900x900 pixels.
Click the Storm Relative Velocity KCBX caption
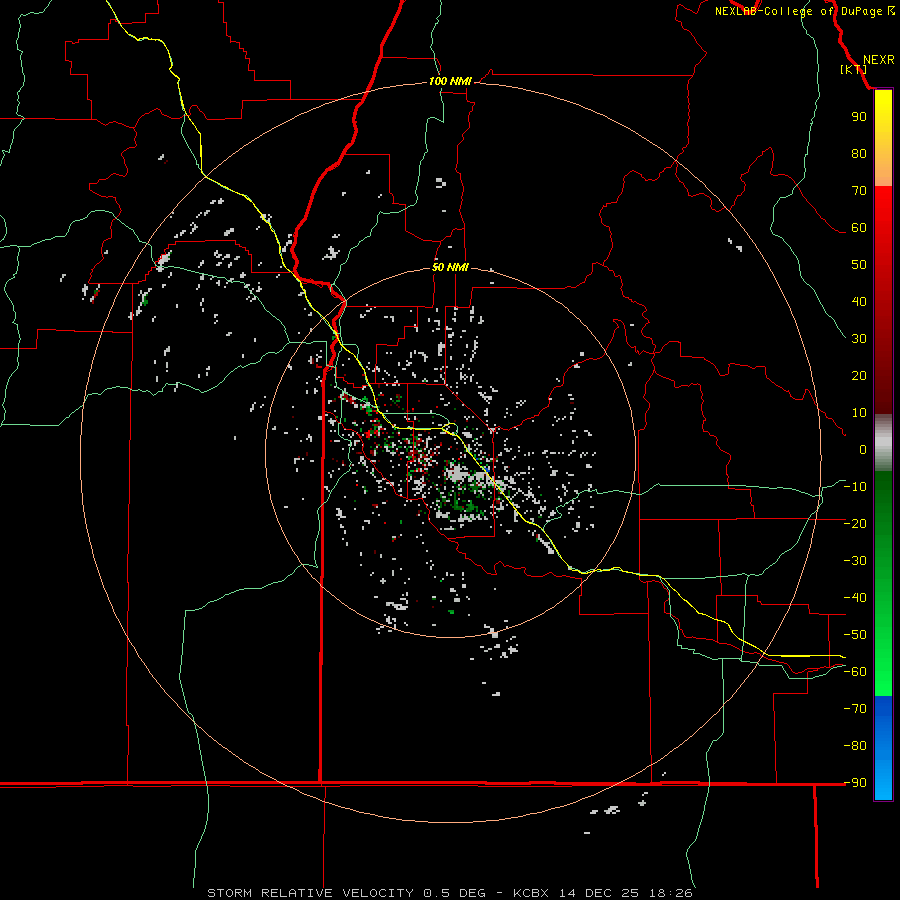point(450,893)
